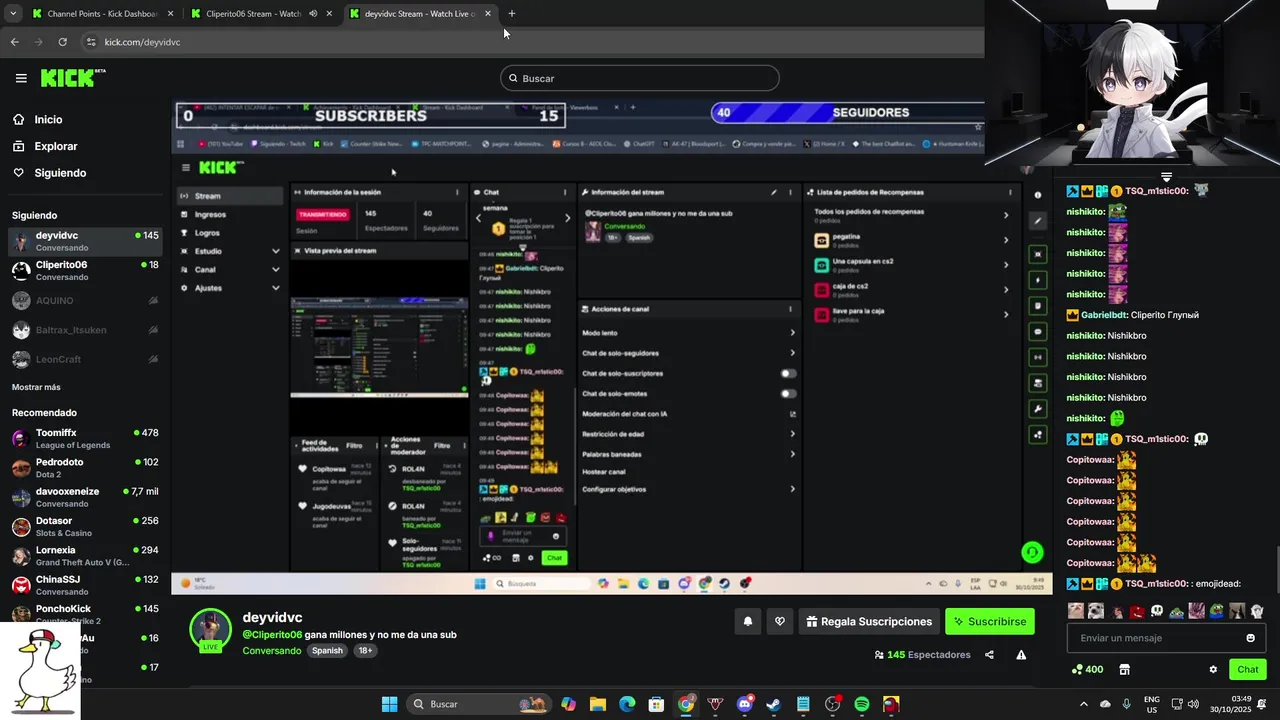Click the deyvidvc streamer avatar
The height and width of the screenshot is (720, 1280).
pyautogui.click(x=211, y=629)
